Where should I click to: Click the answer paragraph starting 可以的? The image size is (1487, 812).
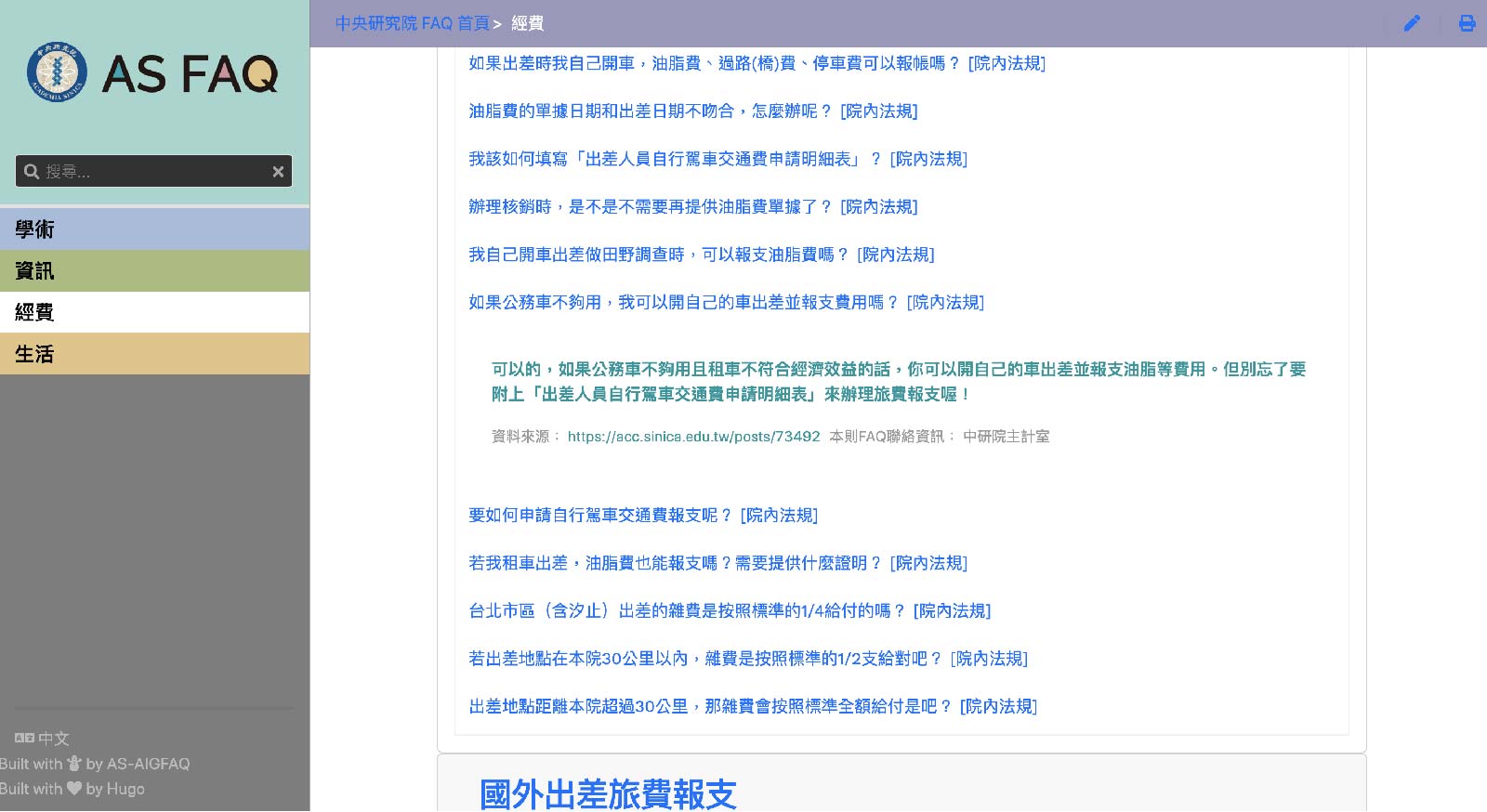point(899,382)
